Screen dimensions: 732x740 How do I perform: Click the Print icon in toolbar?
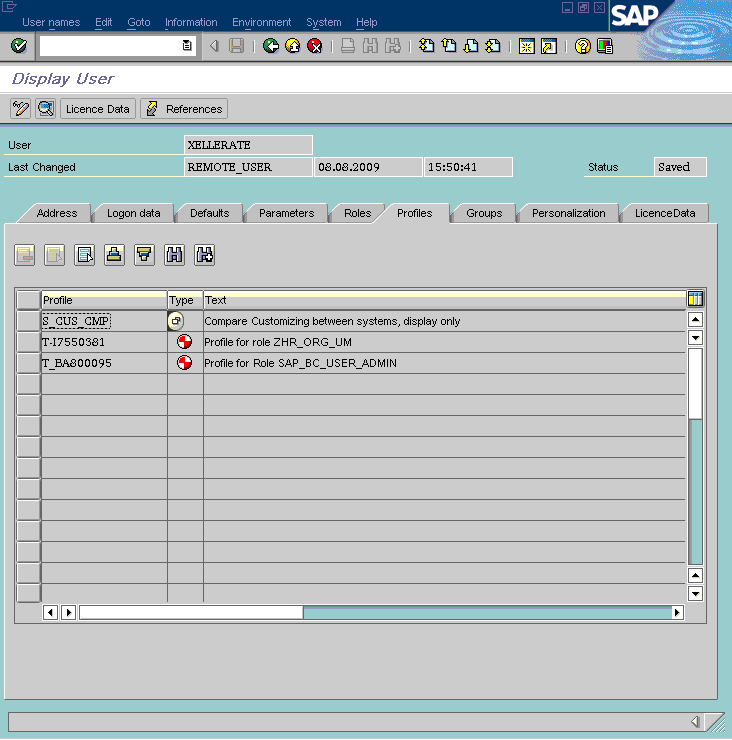click(348, 46)
